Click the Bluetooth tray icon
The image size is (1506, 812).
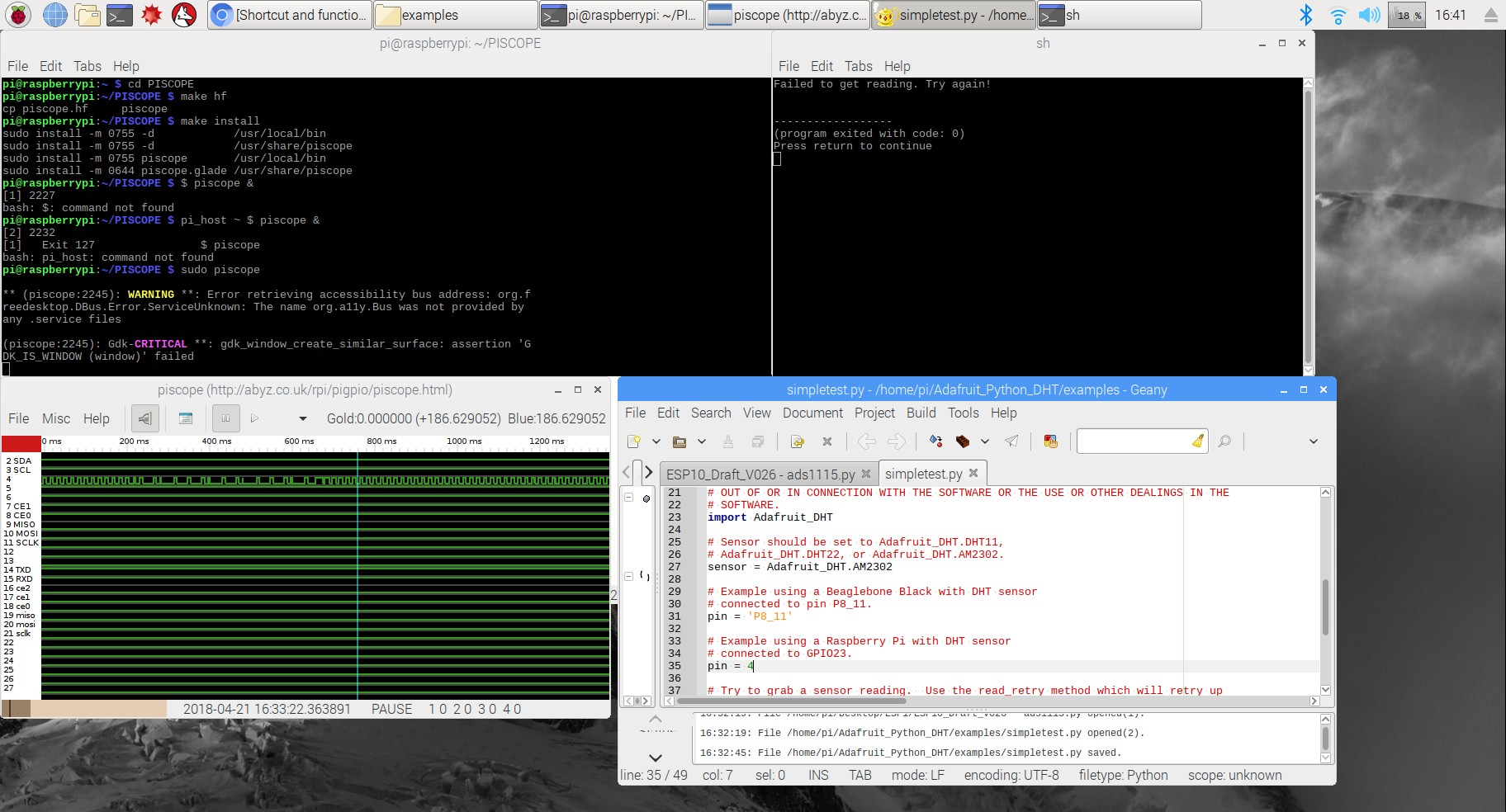coord(1306,15)
